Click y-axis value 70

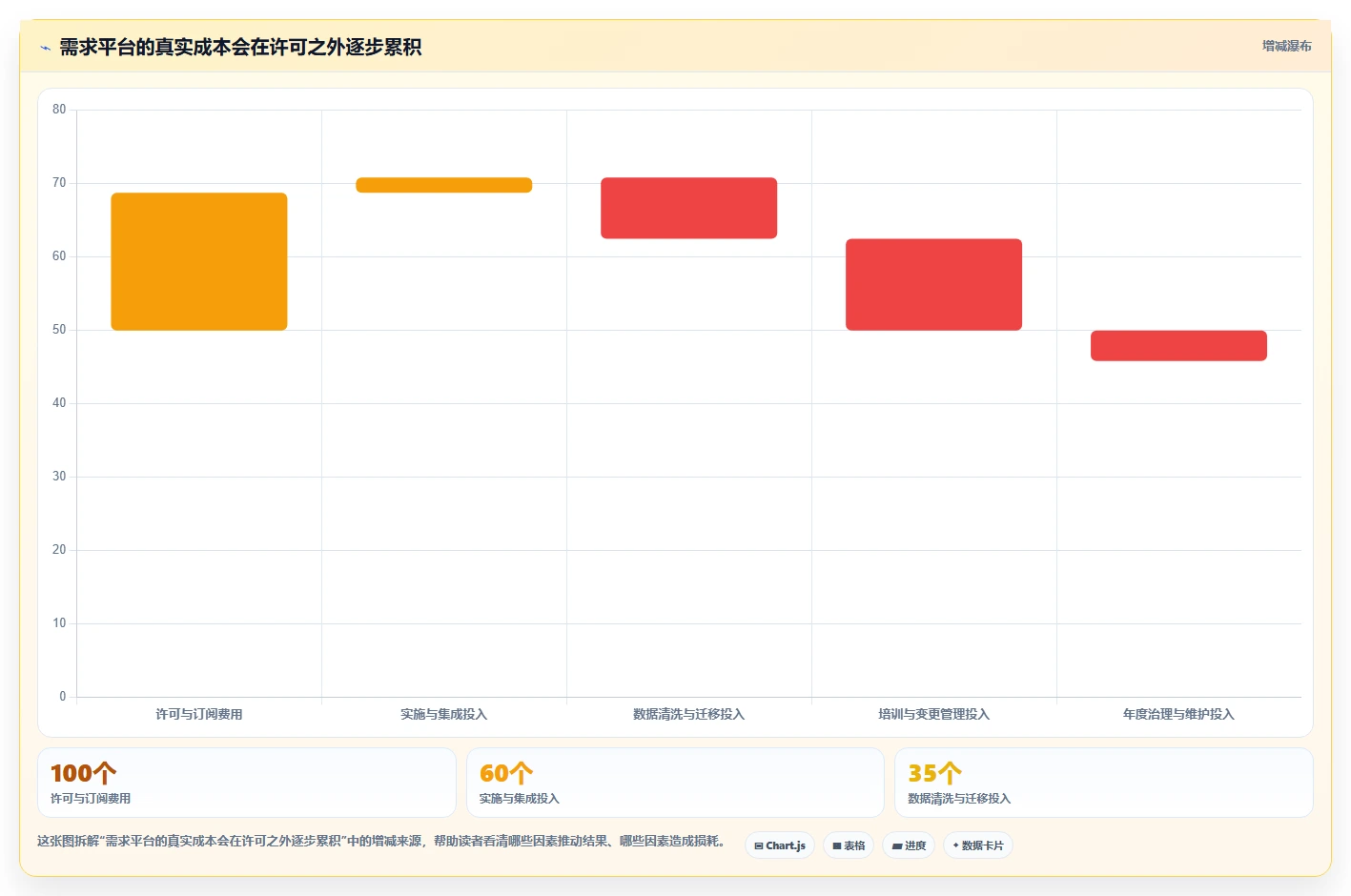click(59, 183)
